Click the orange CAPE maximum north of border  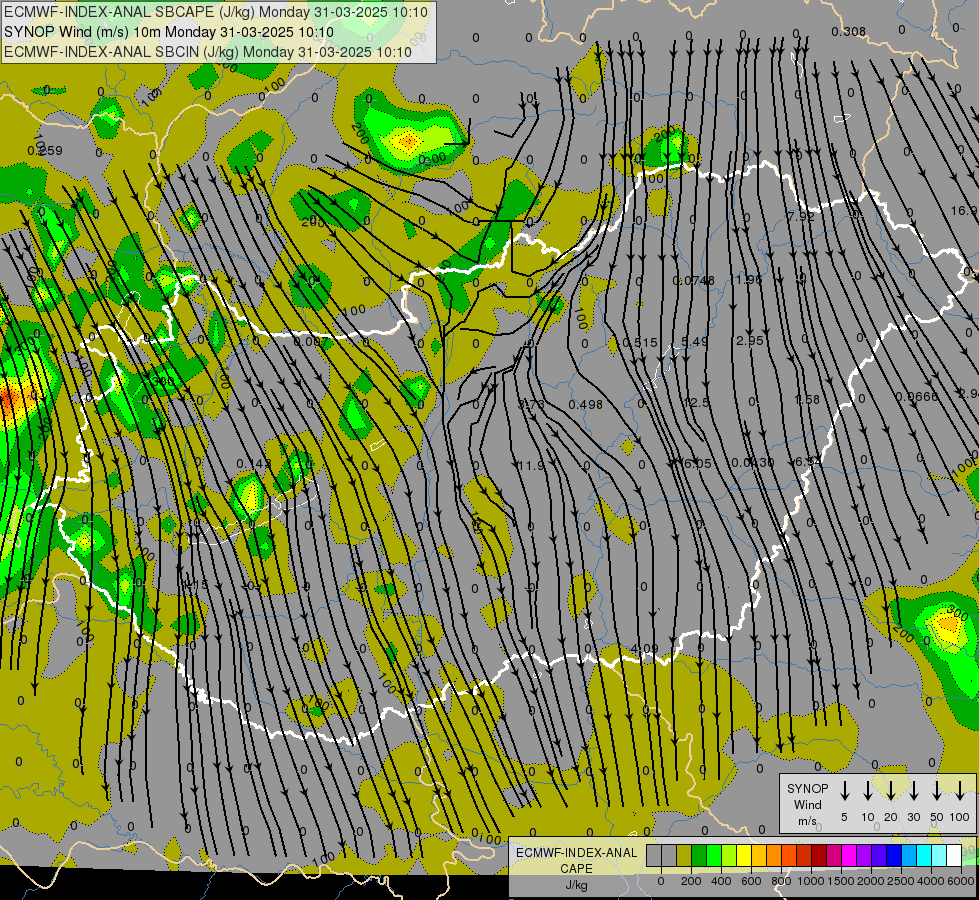point(408,142)
